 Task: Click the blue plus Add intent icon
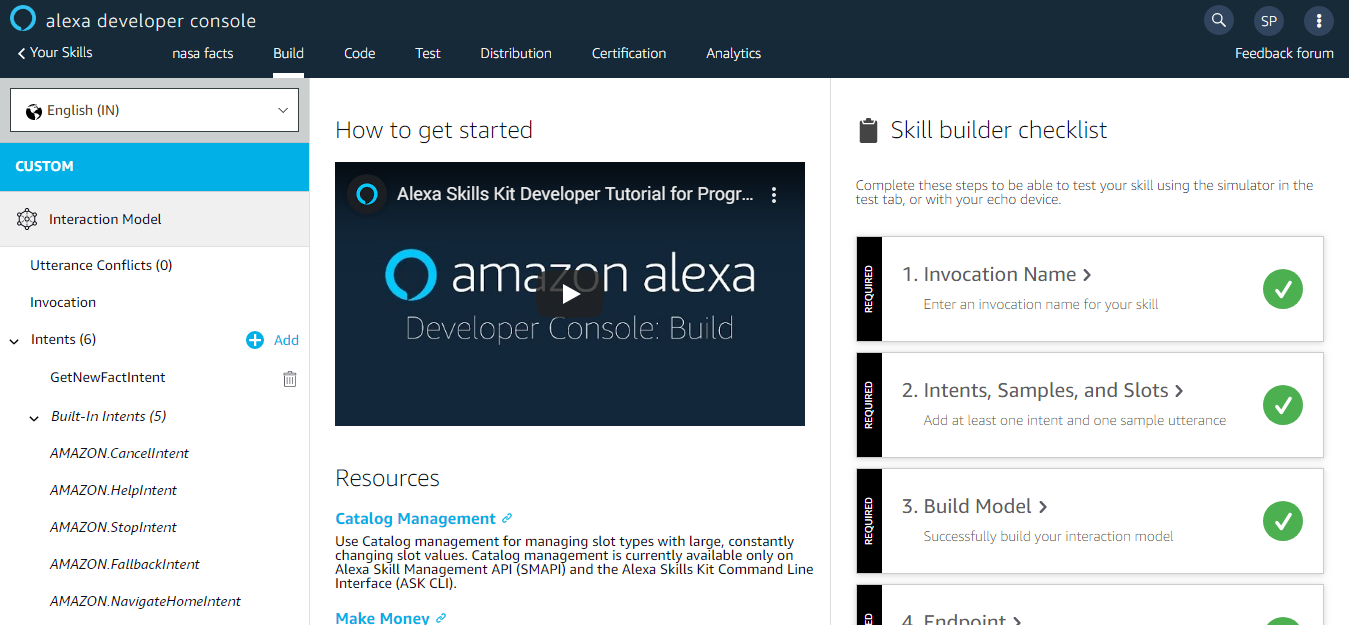pos(255,340)
